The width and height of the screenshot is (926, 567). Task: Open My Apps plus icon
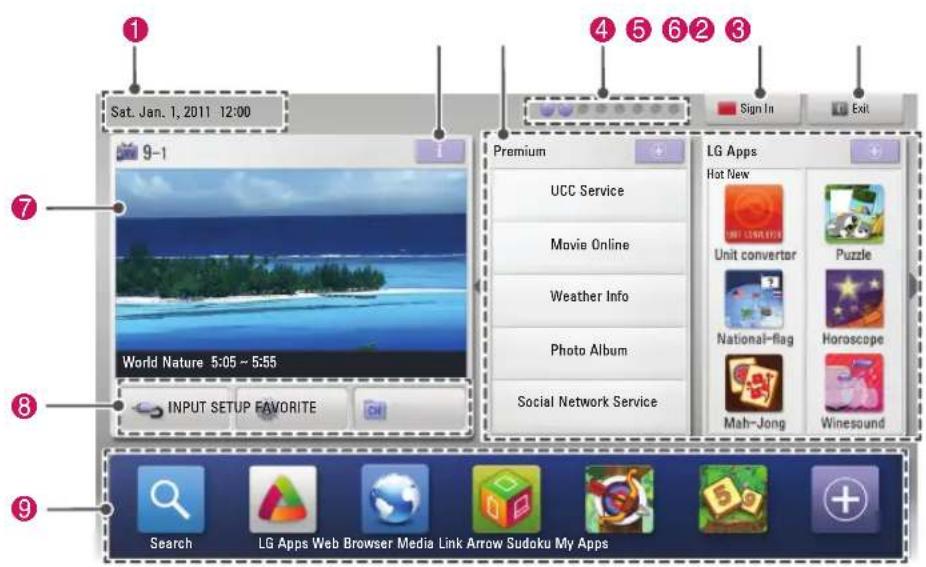point(845,499)
